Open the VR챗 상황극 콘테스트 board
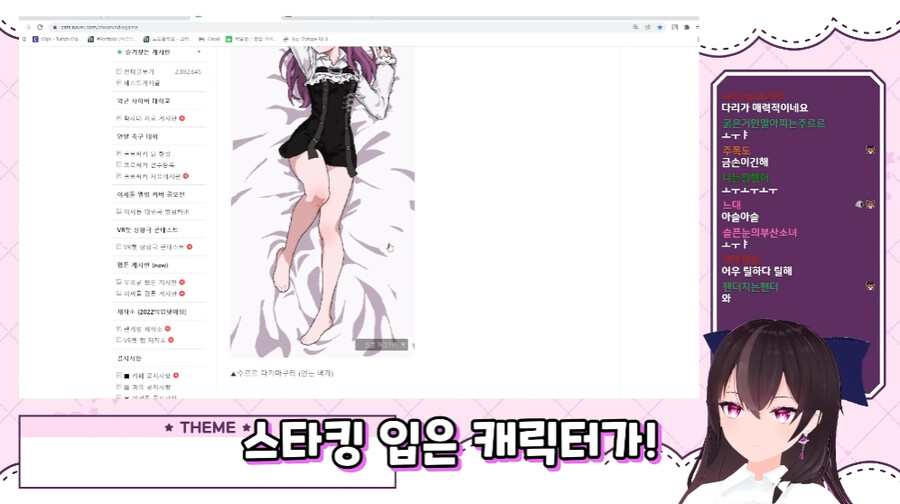This screenshot has width=900, height=504. coord(154,246)
